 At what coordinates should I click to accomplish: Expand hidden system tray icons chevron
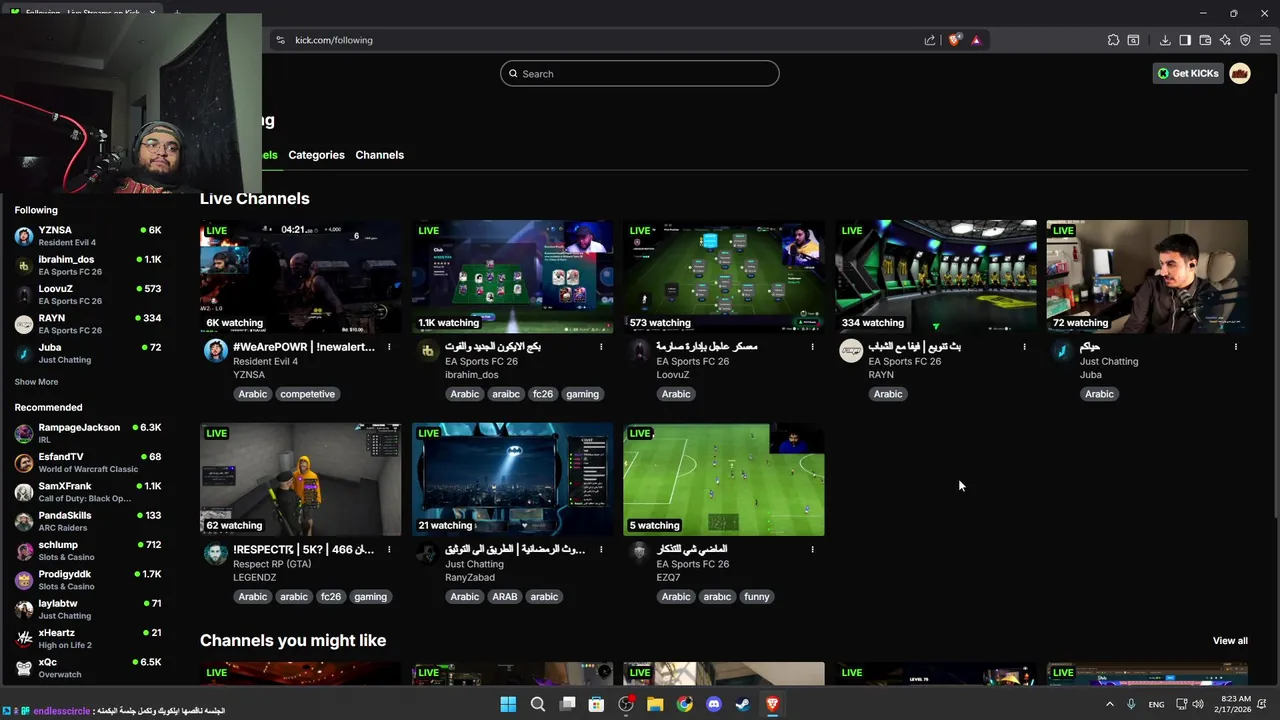[x=1109, y=704]
